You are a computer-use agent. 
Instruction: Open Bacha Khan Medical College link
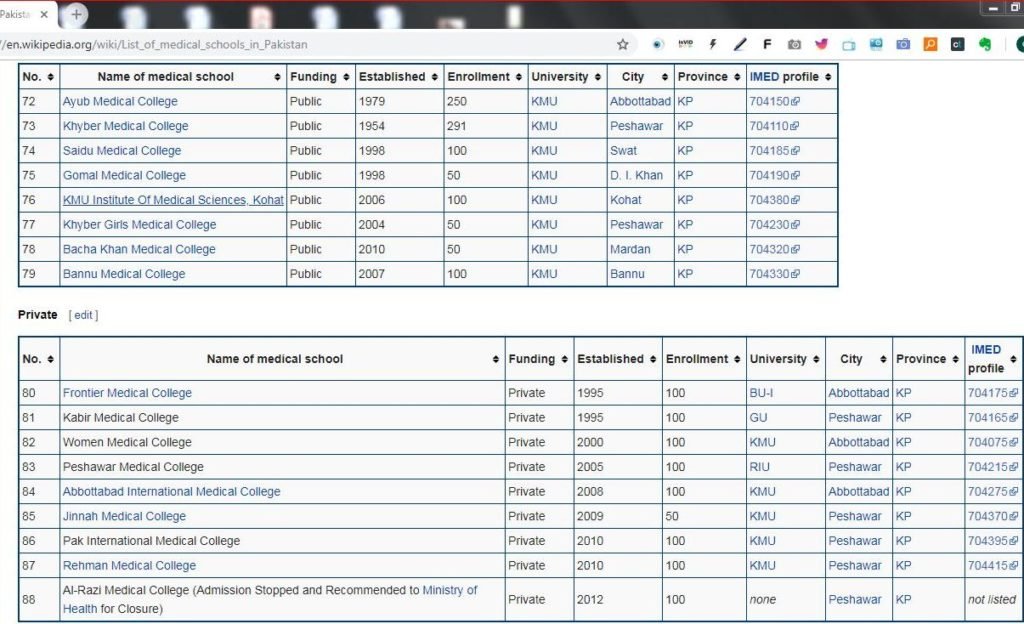point(139,249)
